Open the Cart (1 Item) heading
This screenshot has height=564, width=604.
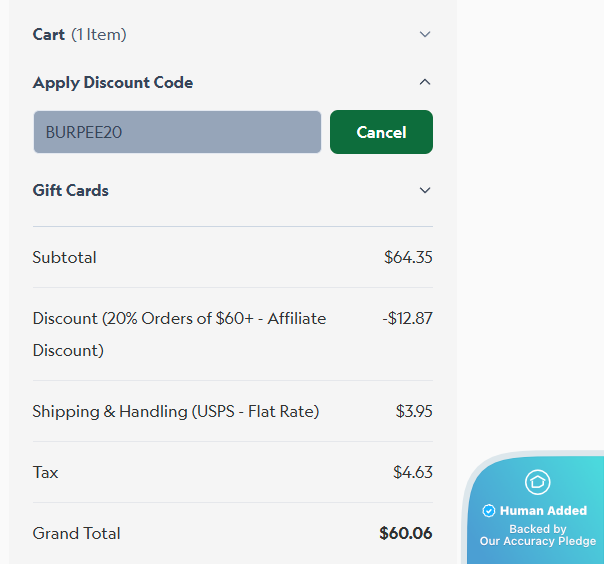point(79,35)
